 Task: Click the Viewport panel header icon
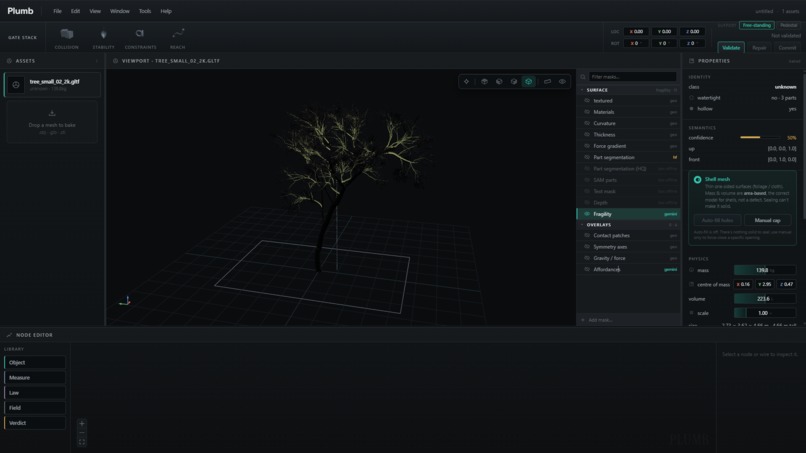(115, 61)
